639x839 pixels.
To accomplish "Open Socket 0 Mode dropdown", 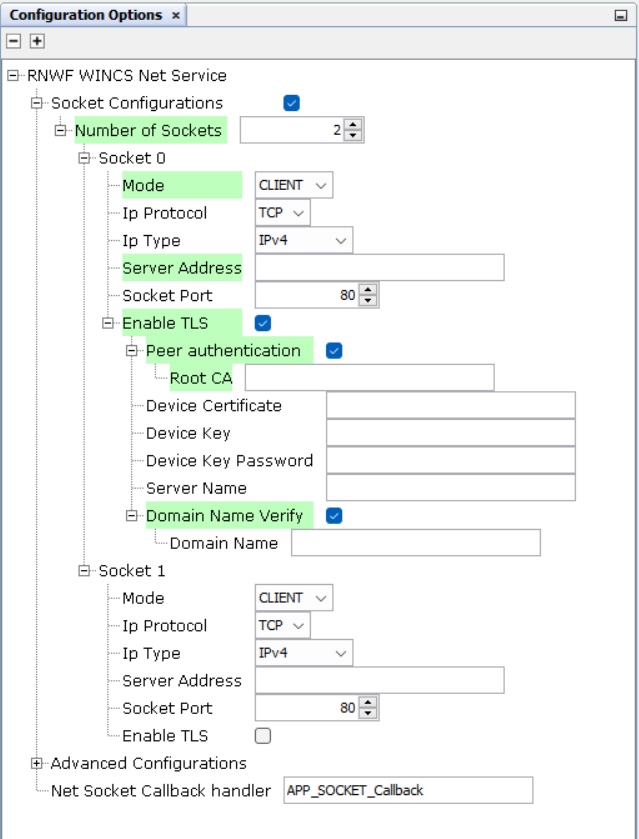I will (x=294, y=185).
